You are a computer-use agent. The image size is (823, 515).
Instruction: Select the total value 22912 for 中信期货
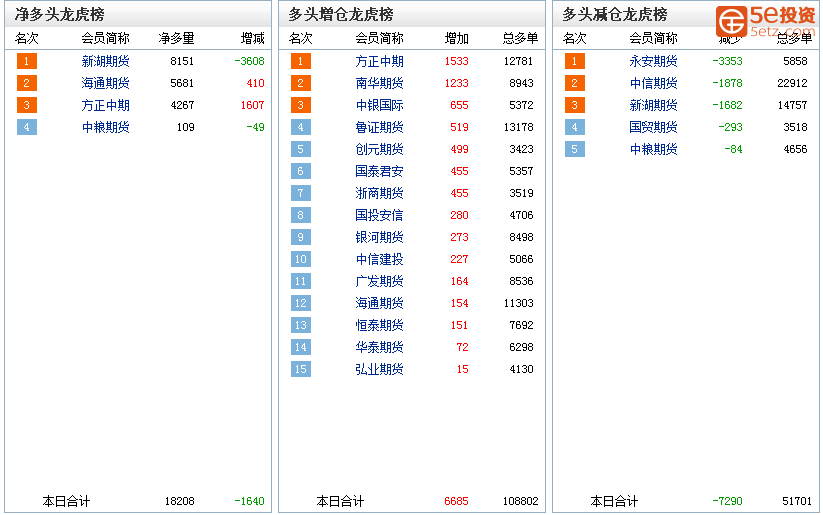(x=792, y=83)
